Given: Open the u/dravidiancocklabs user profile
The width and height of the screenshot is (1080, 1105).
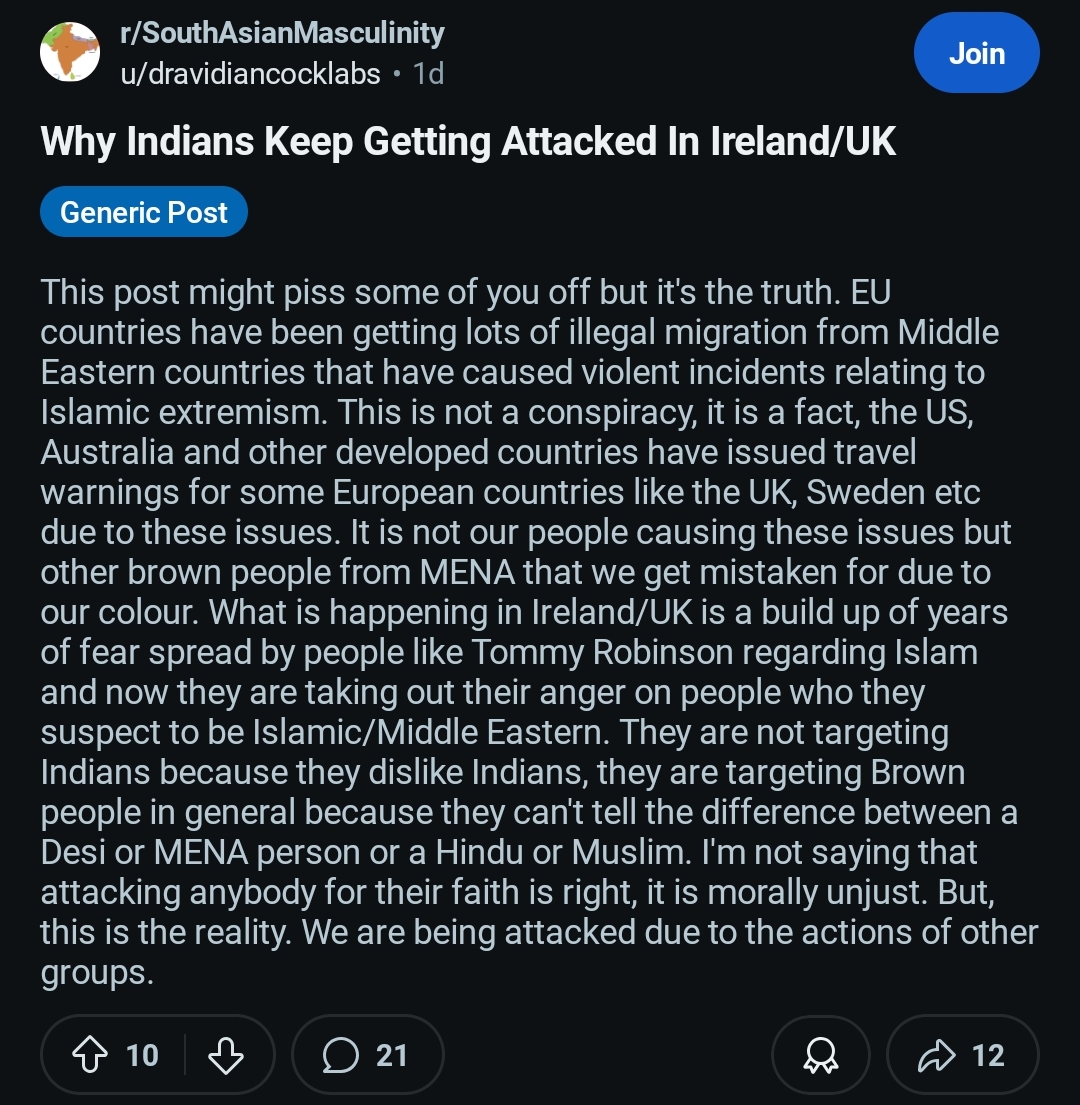Looking at the screenshot, I should coord(250,73).
